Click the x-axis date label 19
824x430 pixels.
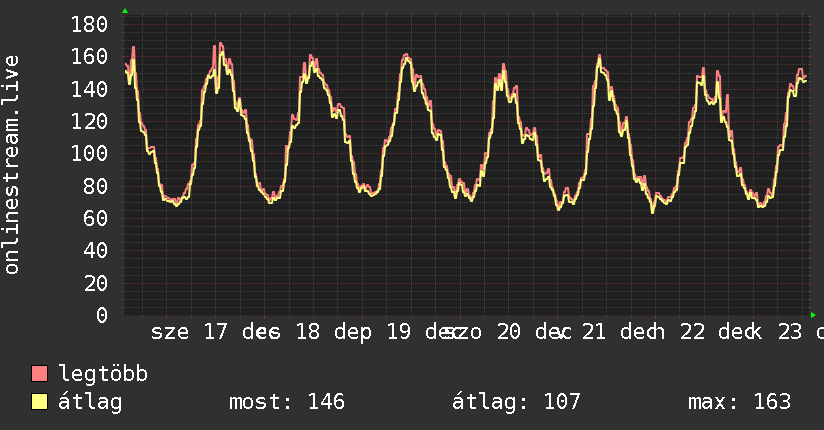click(x=399, y=332)
